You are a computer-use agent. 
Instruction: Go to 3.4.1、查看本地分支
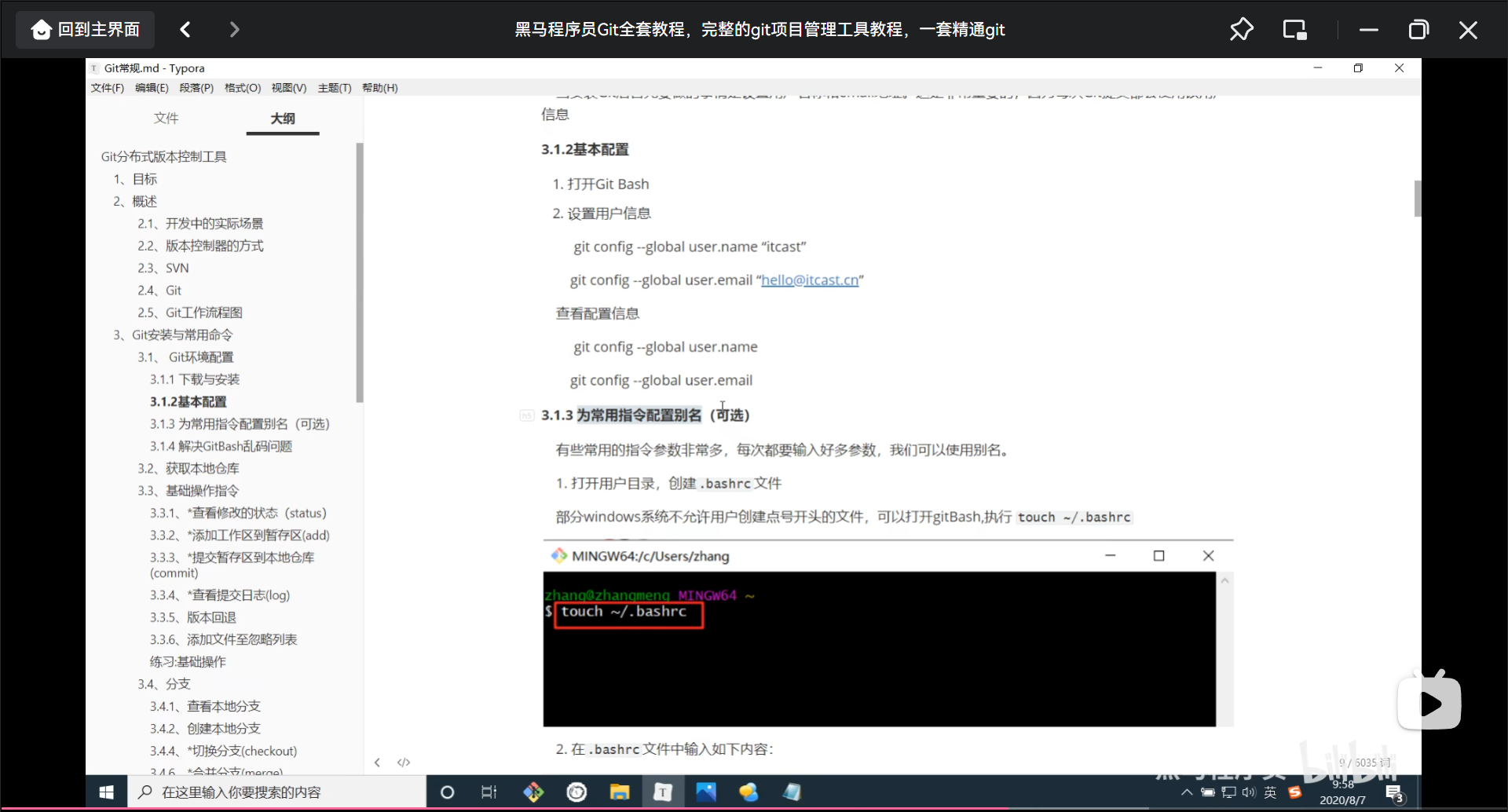[205, 707]
